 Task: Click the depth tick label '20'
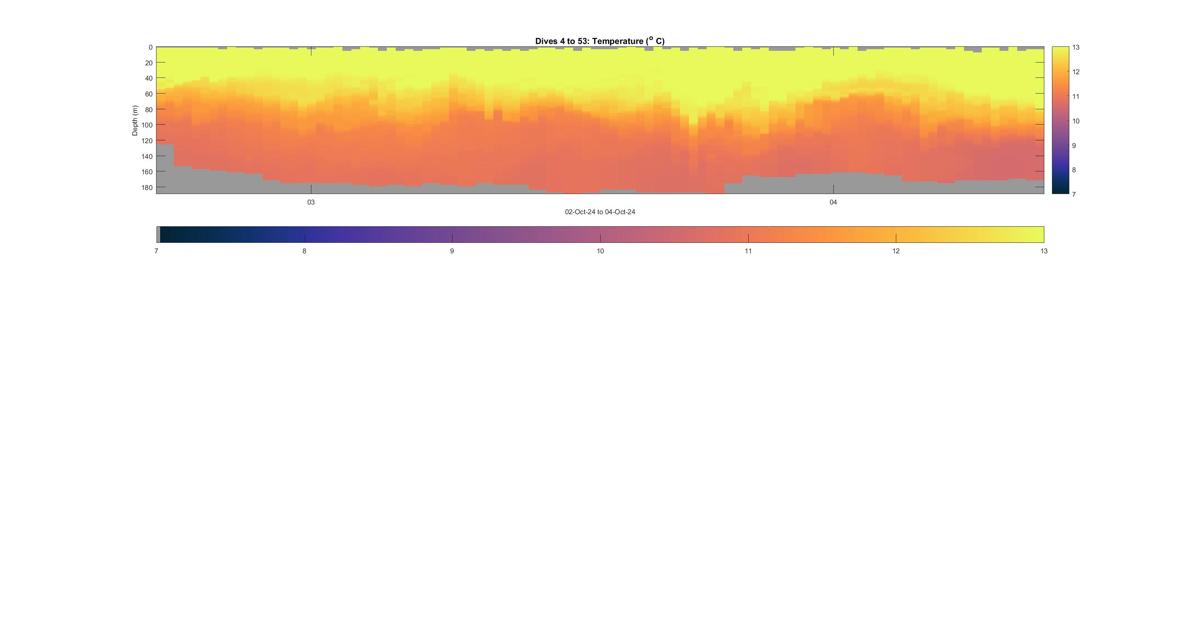pyautogui.click(x=148, y=63)
